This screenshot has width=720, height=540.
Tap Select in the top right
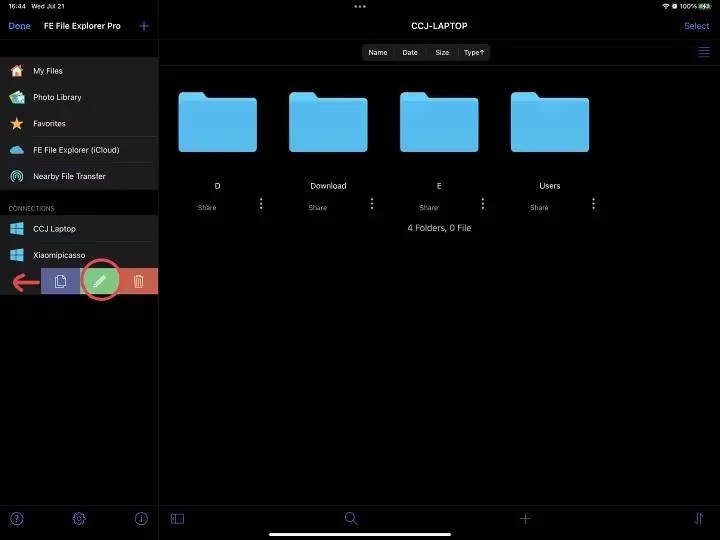(696, 26)
